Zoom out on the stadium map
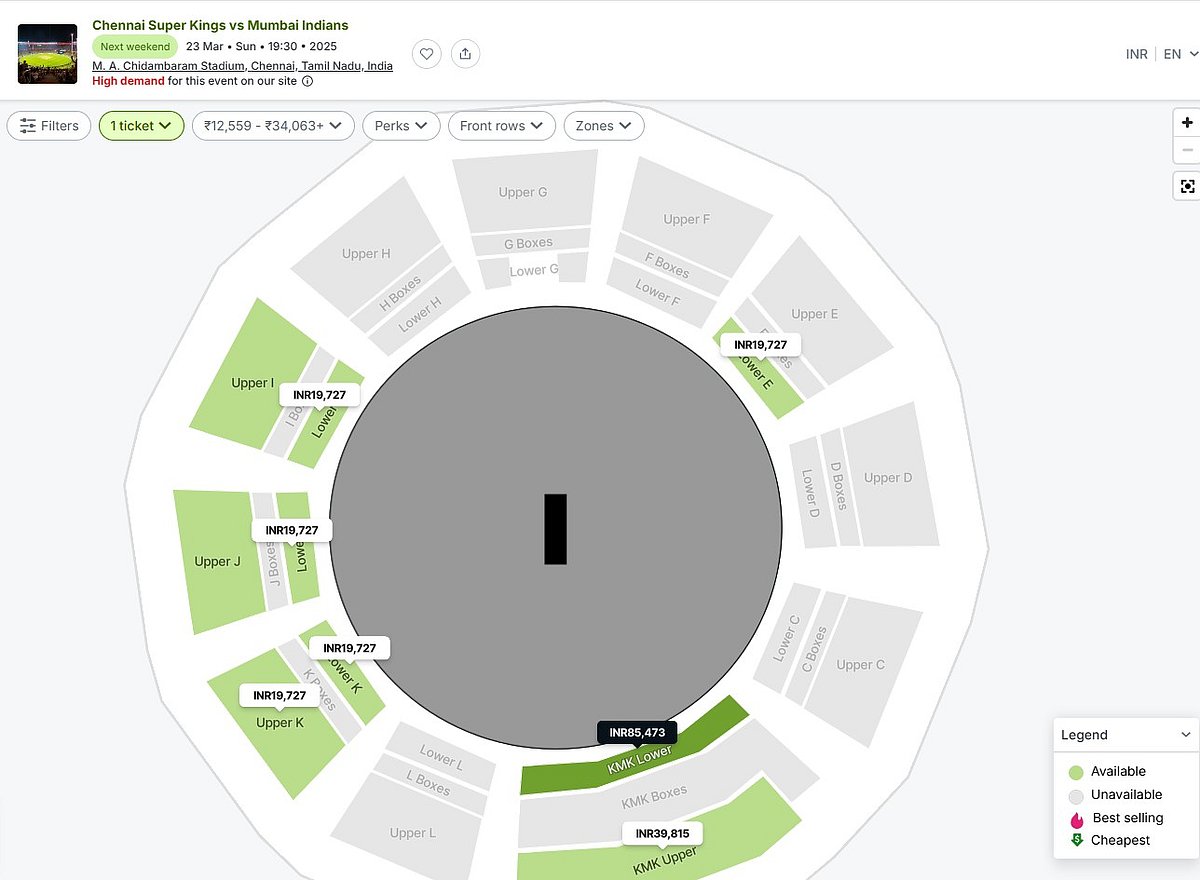This screenshot has width=1200, height=880. [x=1187, y=150]
